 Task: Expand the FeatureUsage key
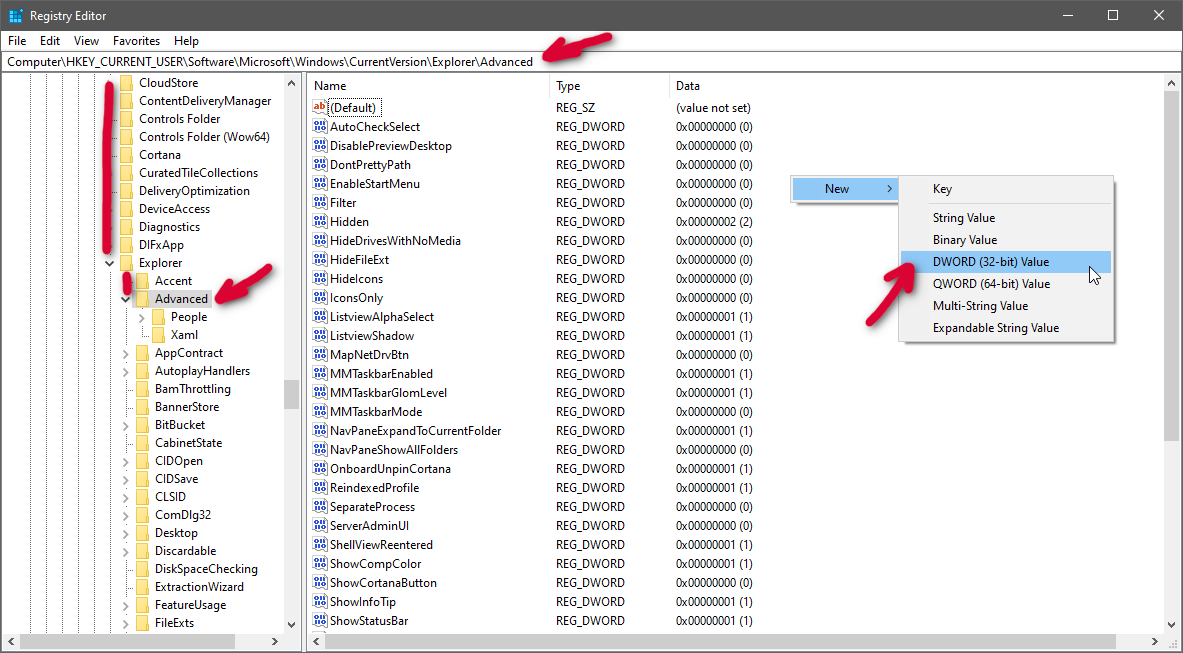[x=125, y=605]
